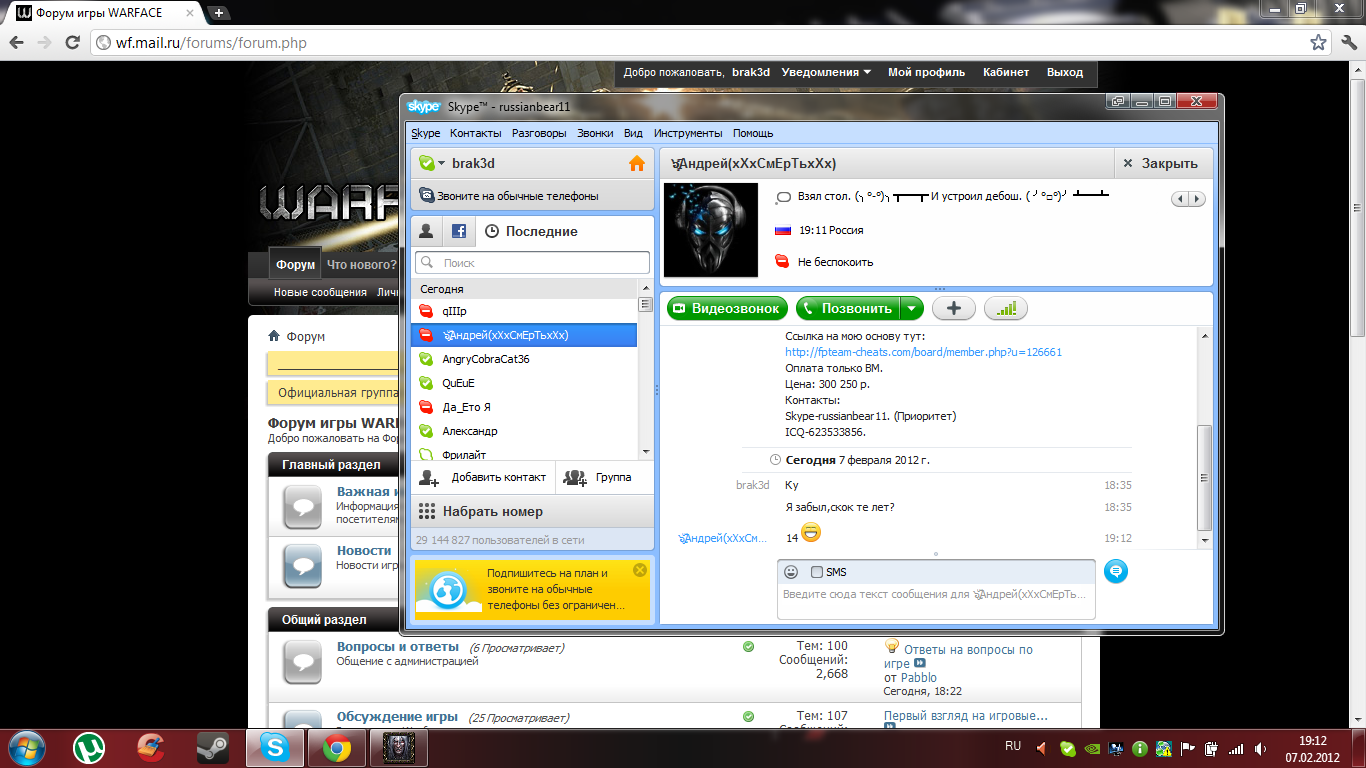Click the clock icon next to Последние

492,231
